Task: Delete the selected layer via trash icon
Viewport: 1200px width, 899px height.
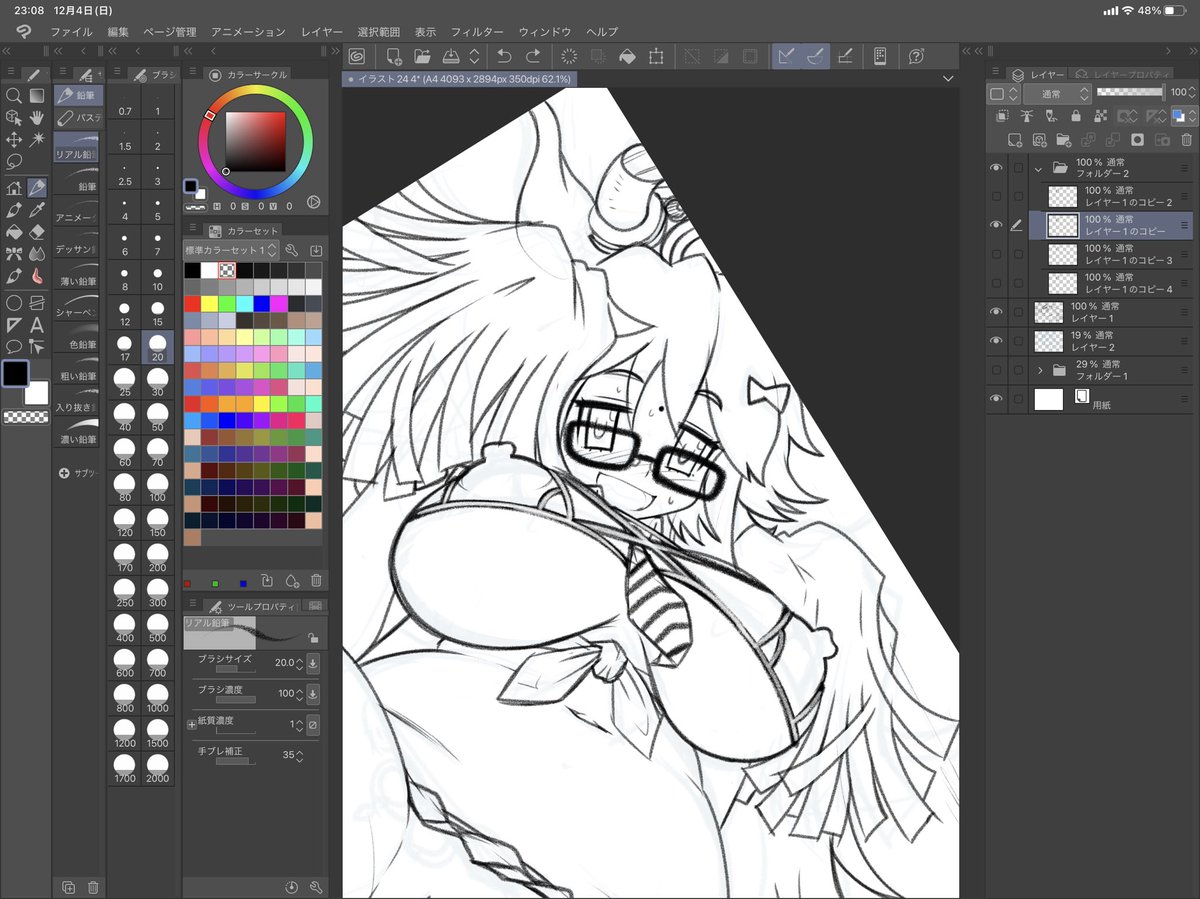Action: pyautogui.click(x=1186, y=139)
